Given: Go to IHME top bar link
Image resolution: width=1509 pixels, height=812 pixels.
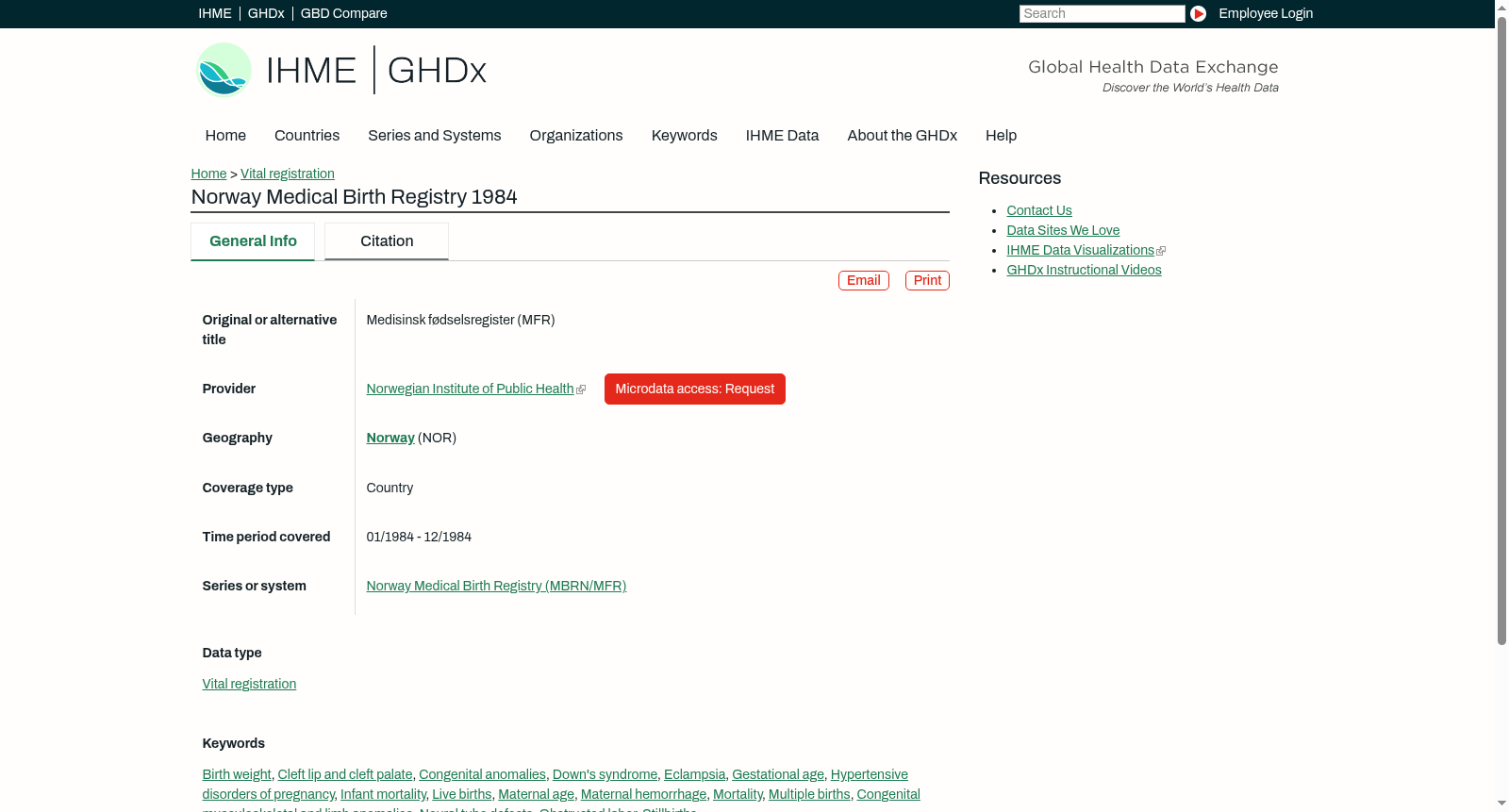Looking at the screenshot, I should pyautogui.click(x=215, y=13).
